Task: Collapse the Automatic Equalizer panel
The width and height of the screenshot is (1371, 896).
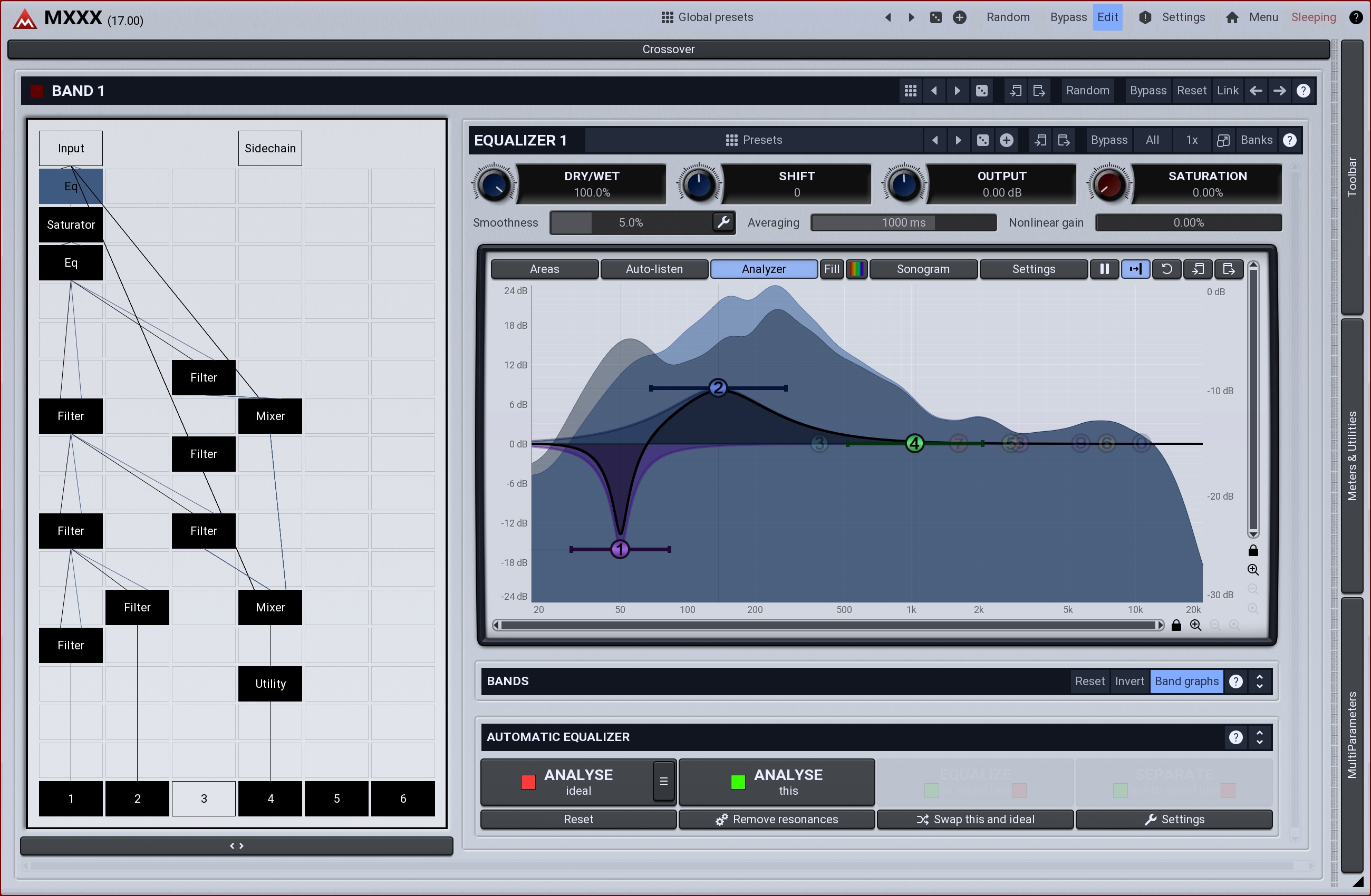Action: 1260,737
